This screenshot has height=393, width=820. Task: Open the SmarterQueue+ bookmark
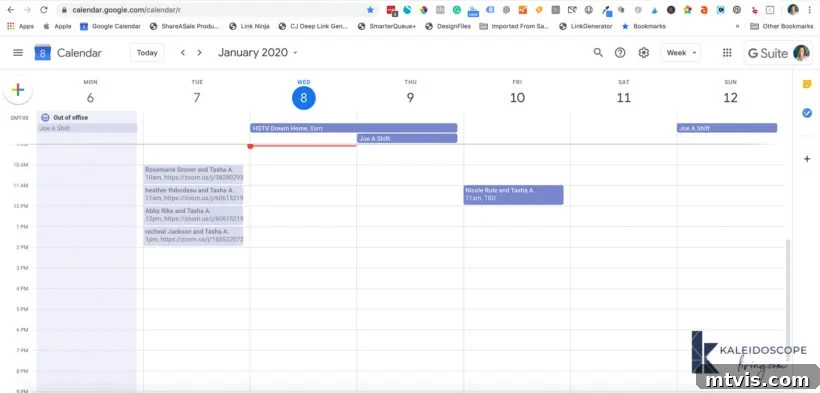(387, 26)
